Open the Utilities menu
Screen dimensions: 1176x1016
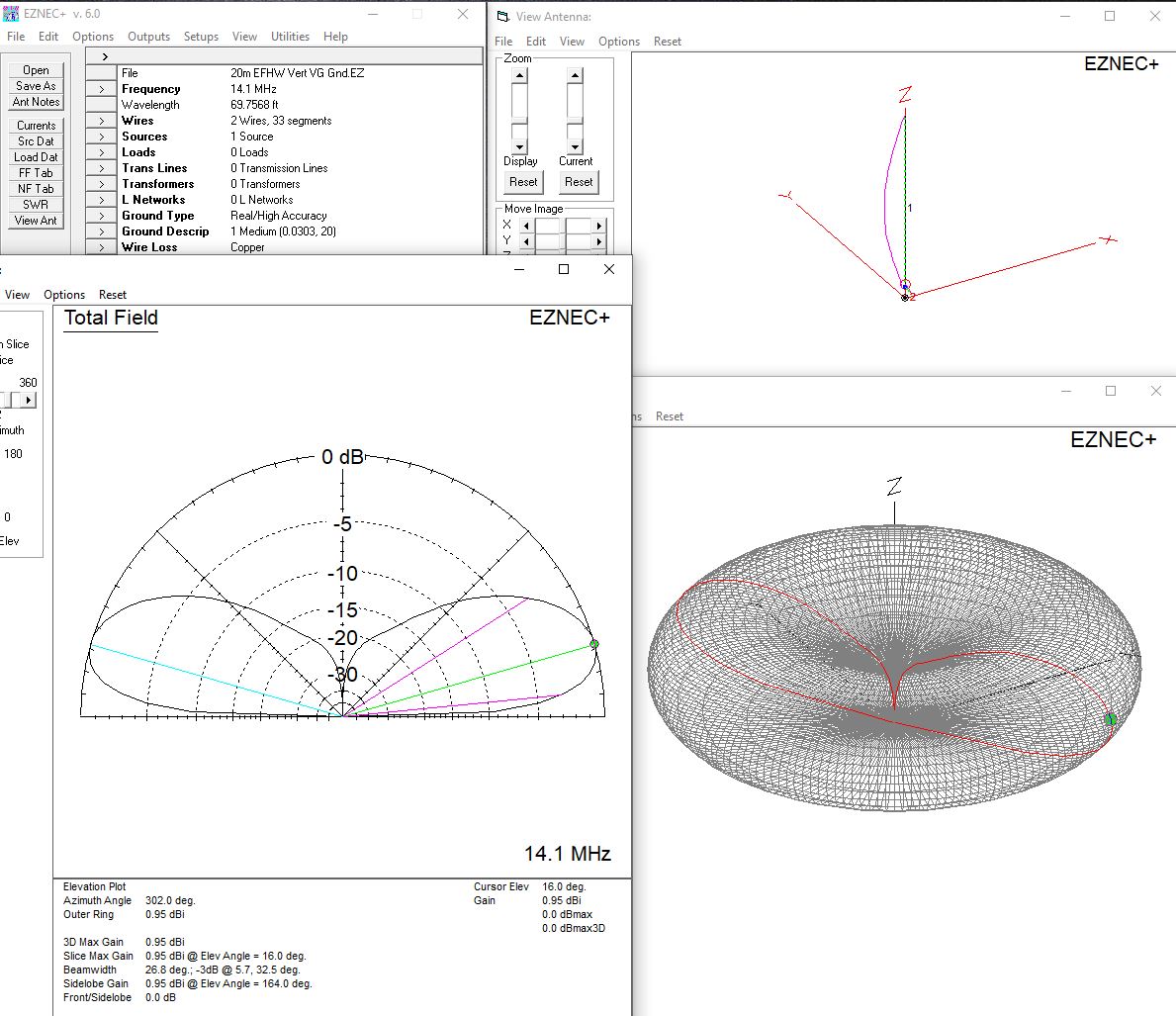point(290,37)
